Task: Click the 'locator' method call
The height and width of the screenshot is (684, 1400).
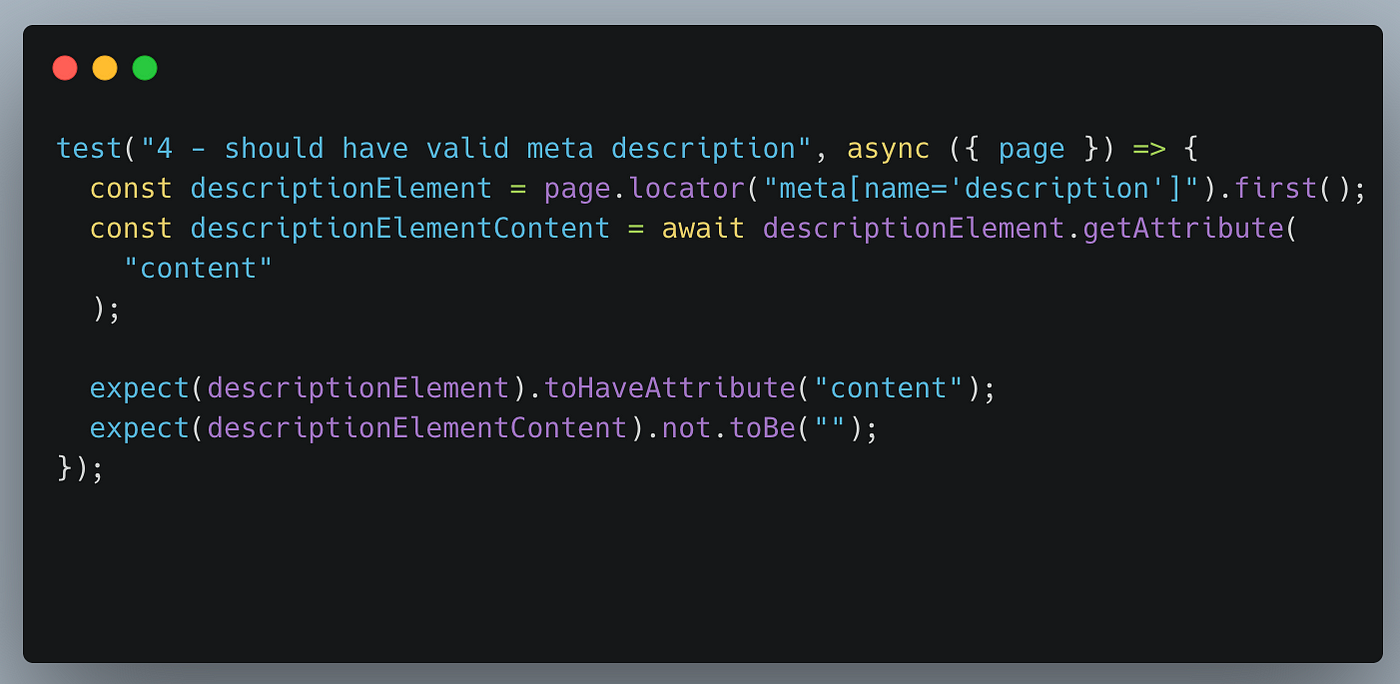Action: [687, 189]
